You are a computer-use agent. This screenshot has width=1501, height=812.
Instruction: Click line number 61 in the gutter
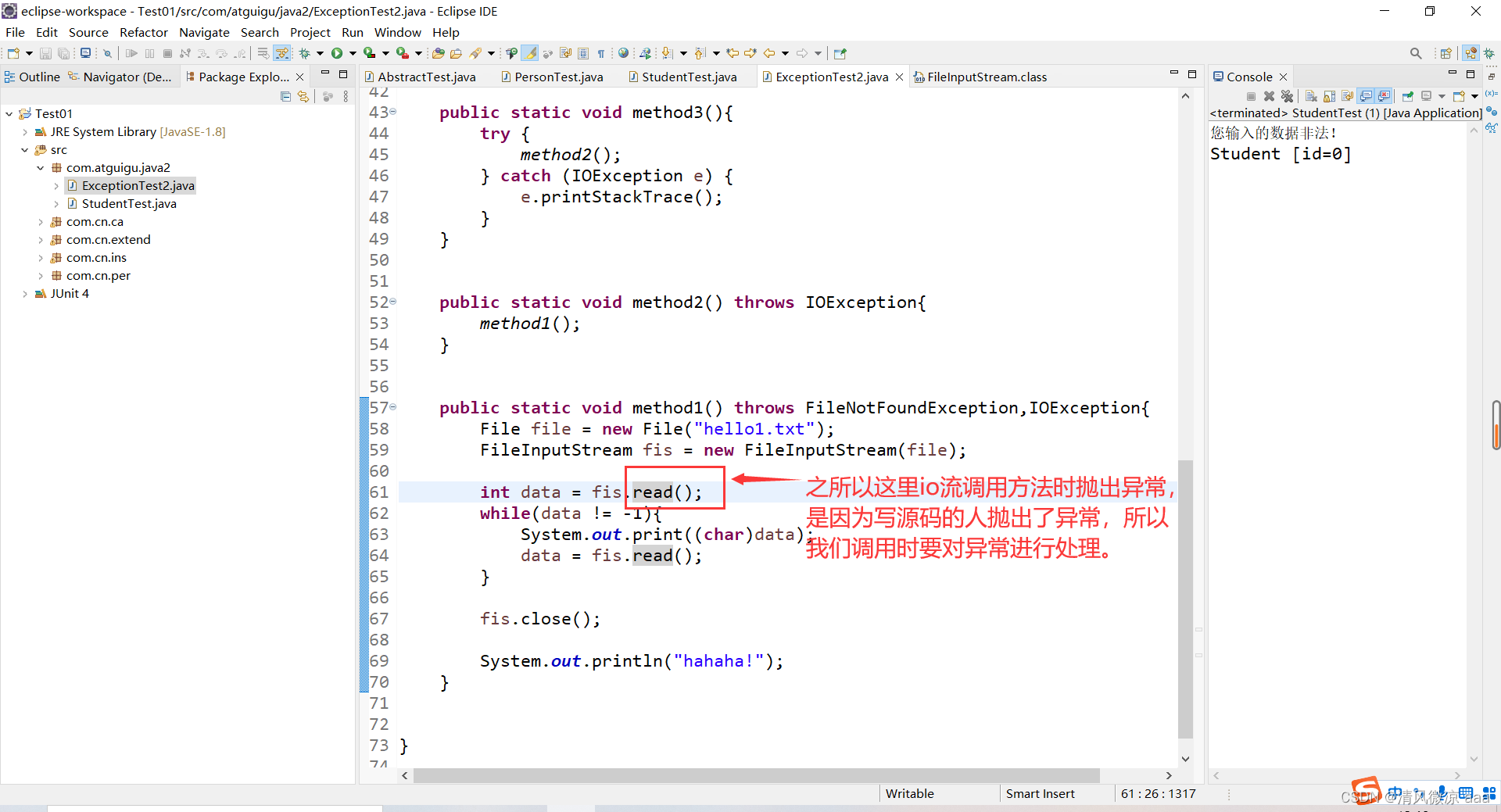[379, 492]
